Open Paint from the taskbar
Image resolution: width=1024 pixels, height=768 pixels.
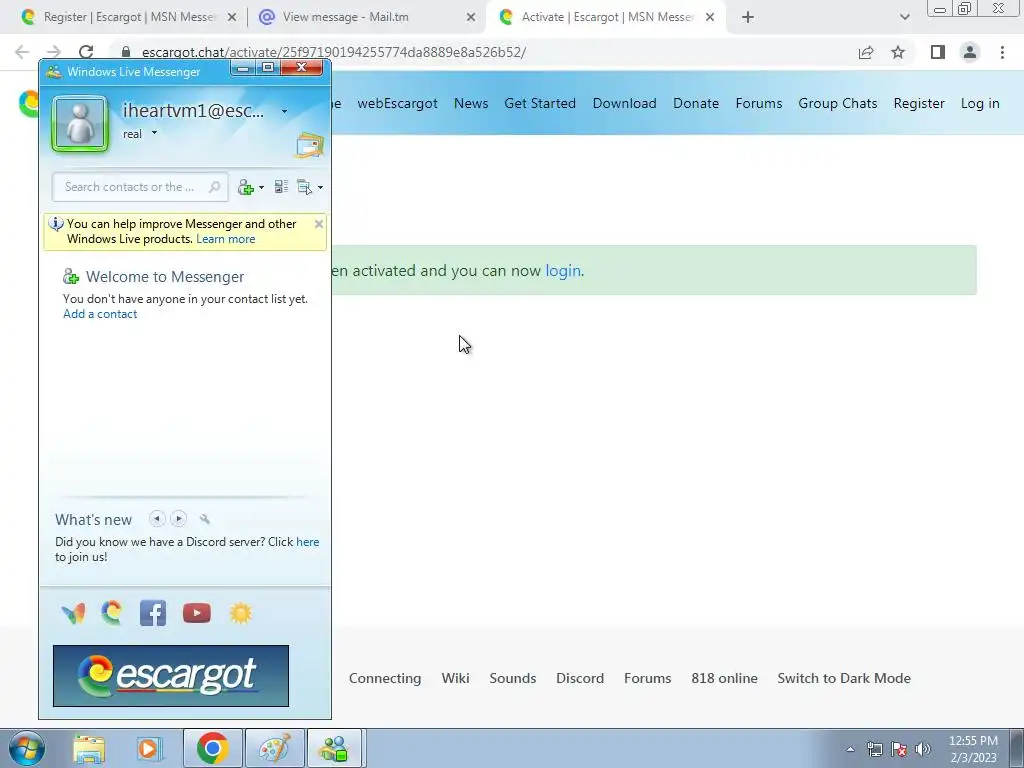[x=274, y=748]
